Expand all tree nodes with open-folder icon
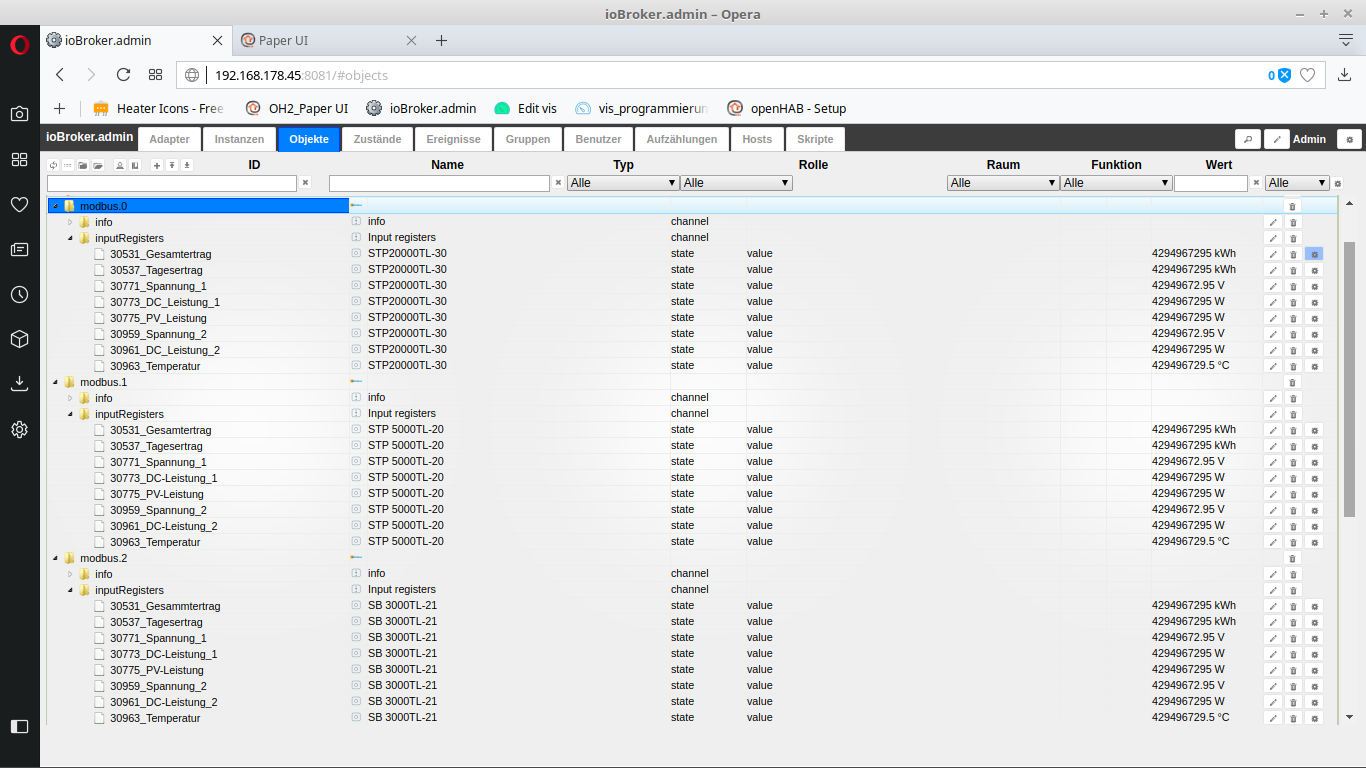This screenshot has width=1366, height=768. 98,165
